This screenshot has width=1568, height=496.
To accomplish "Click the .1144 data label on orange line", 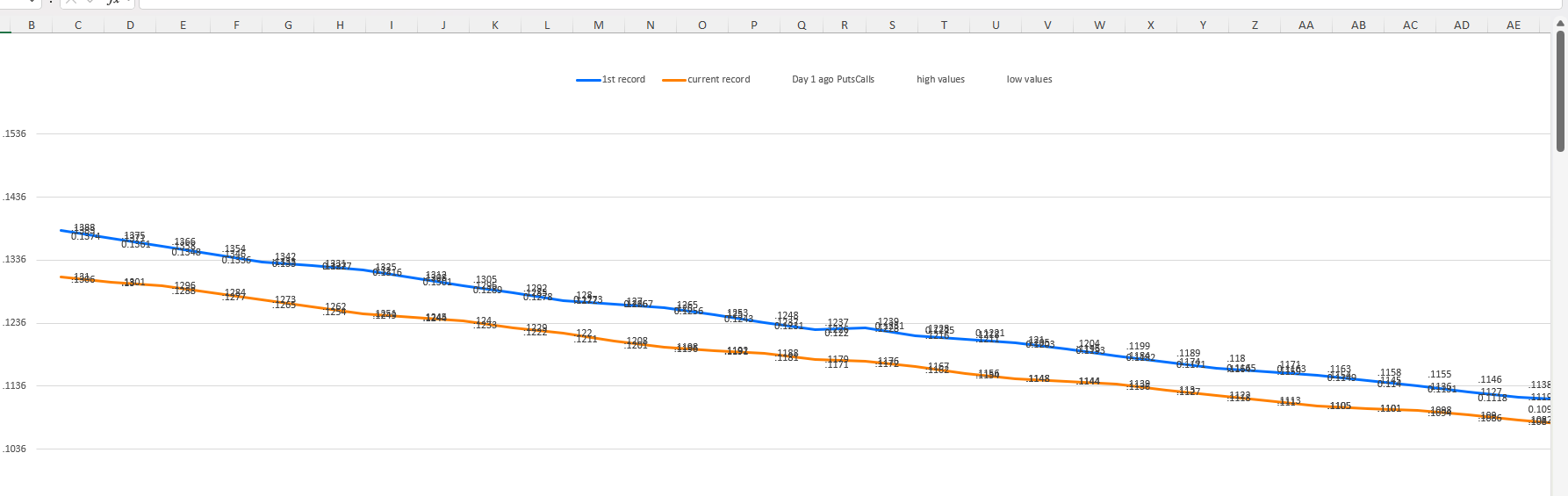I will click(x=1089, y=382).
